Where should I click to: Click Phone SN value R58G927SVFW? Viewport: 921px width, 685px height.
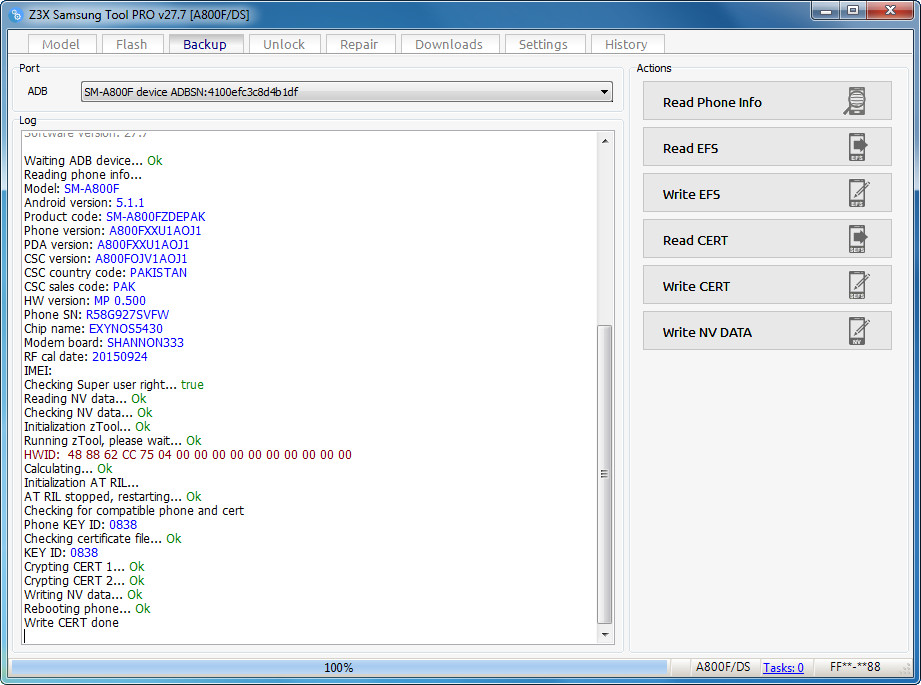pos(127,315)
